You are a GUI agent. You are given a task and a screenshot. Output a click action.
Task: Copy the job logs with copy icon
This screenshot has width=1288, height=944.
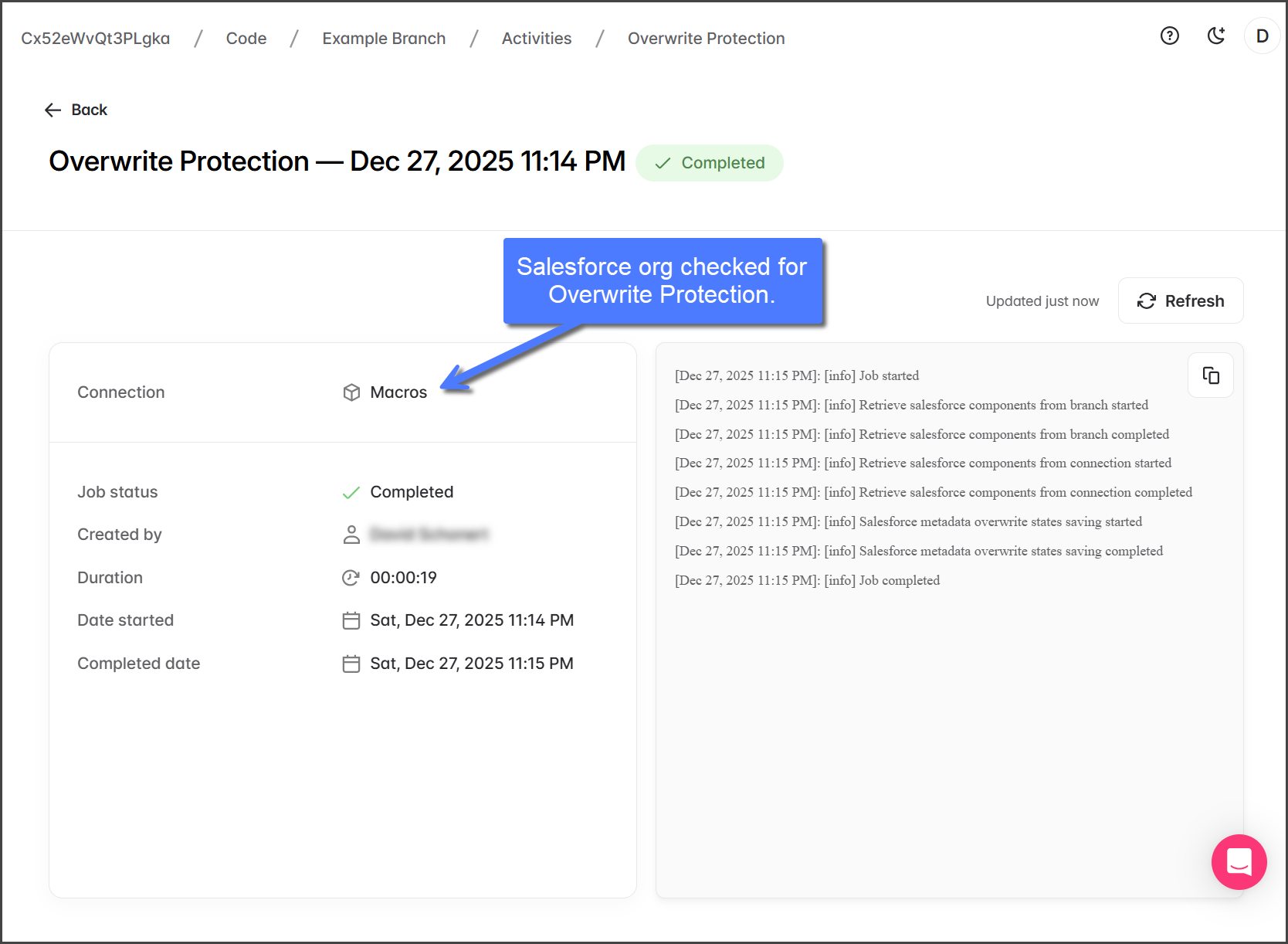[x=1210, y=375]
